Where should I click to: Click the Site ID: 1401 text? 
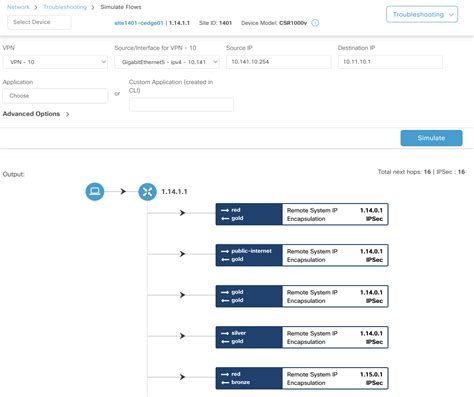(x=215, y=23)
